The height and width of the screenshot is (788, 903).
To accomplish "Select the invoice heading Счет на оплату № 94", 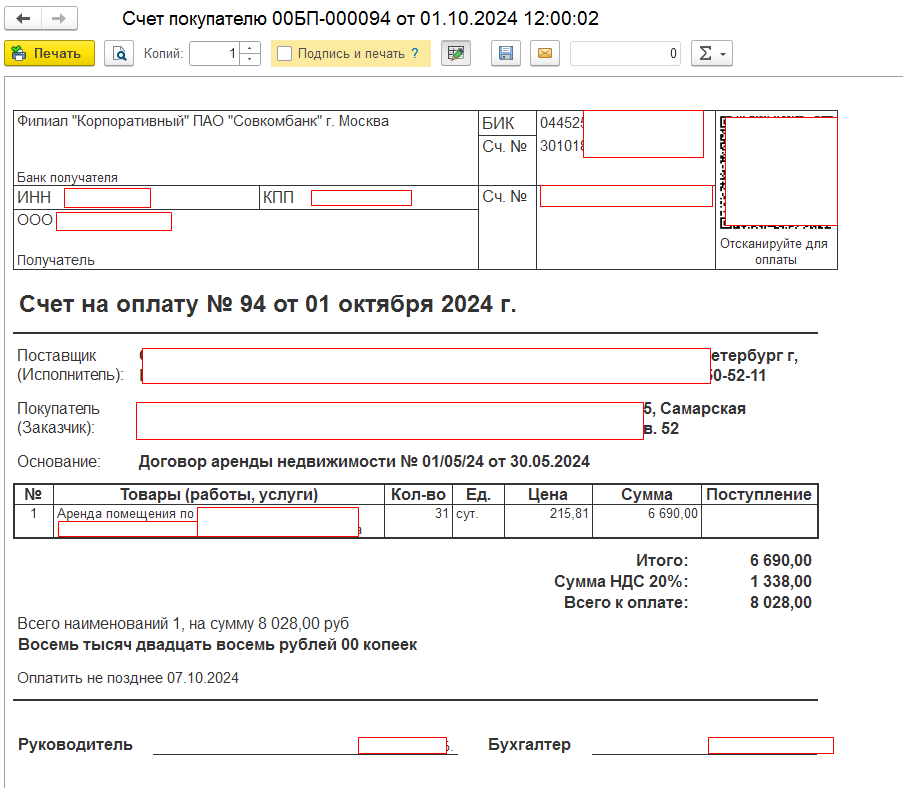I will tap(268, 304).
